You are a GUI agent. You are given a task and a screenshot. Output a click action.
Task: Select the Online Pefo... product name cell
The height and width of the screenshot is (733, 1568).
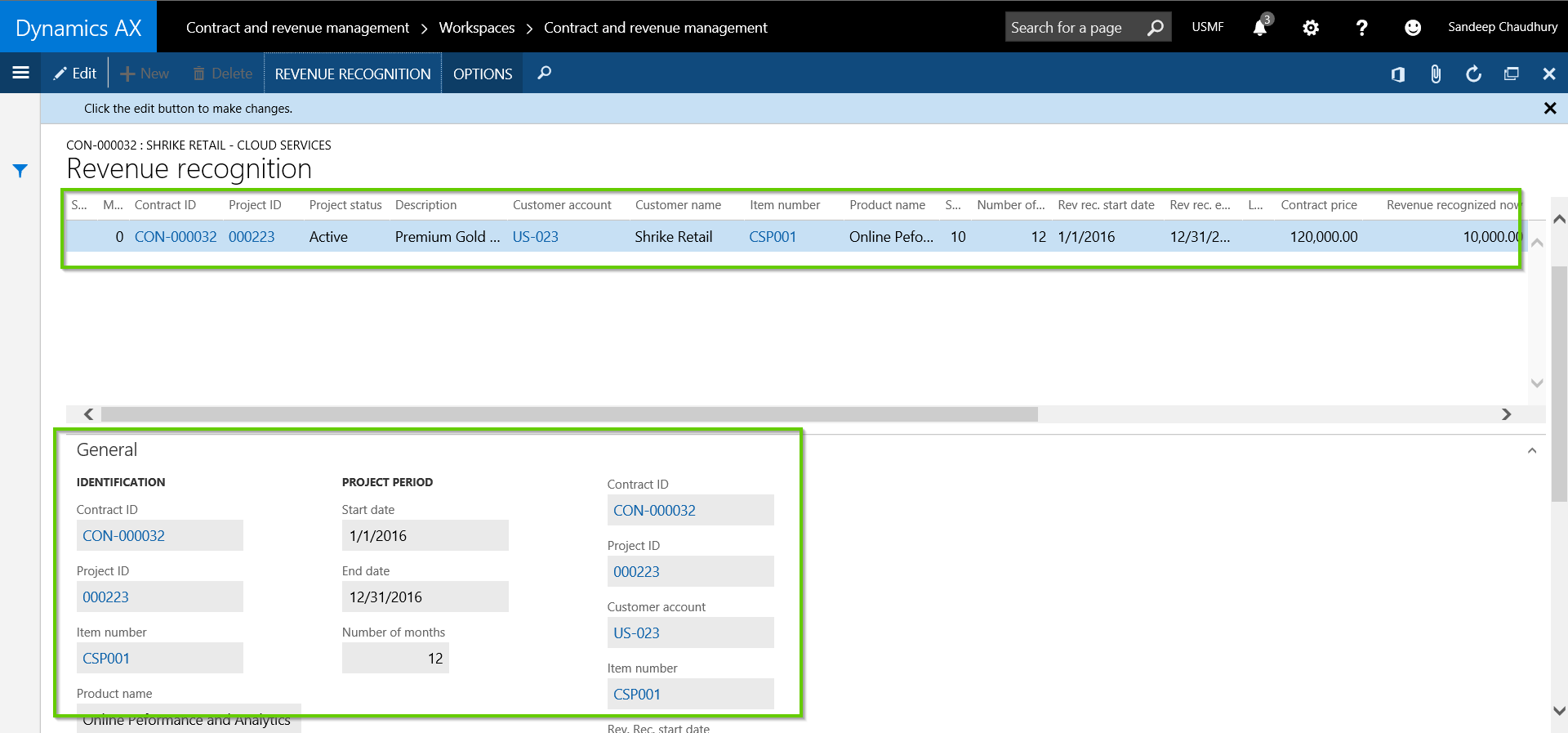click(891, 237)
